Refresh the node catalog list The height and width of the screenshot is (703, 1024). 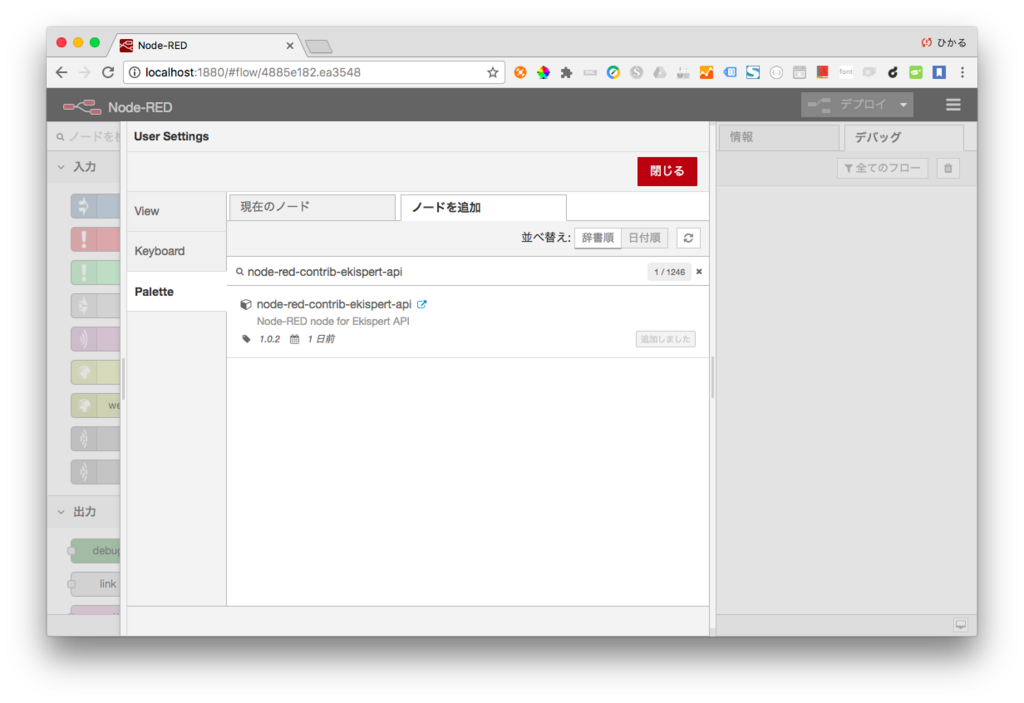click(x=688, y=238)
